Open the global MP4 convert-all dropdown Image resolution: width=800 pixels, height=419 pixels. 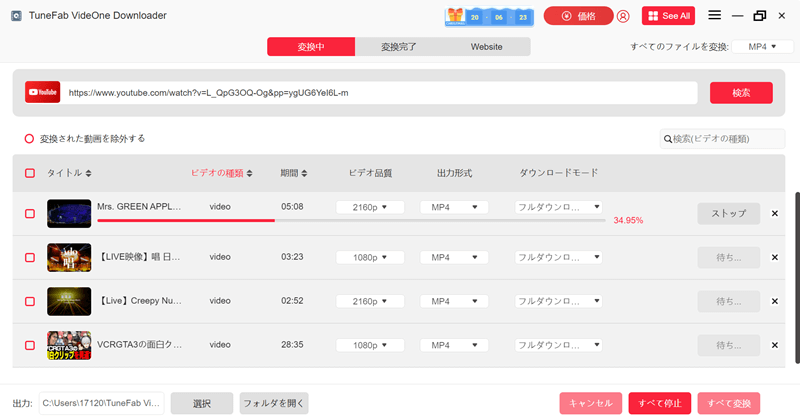[762, 47]
